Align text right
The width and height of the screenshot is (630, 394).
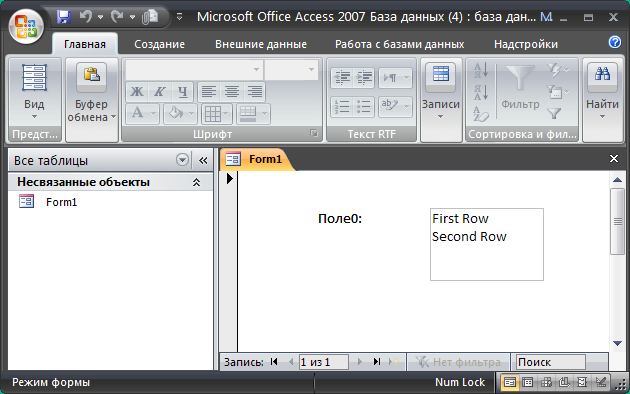point(254,92)
